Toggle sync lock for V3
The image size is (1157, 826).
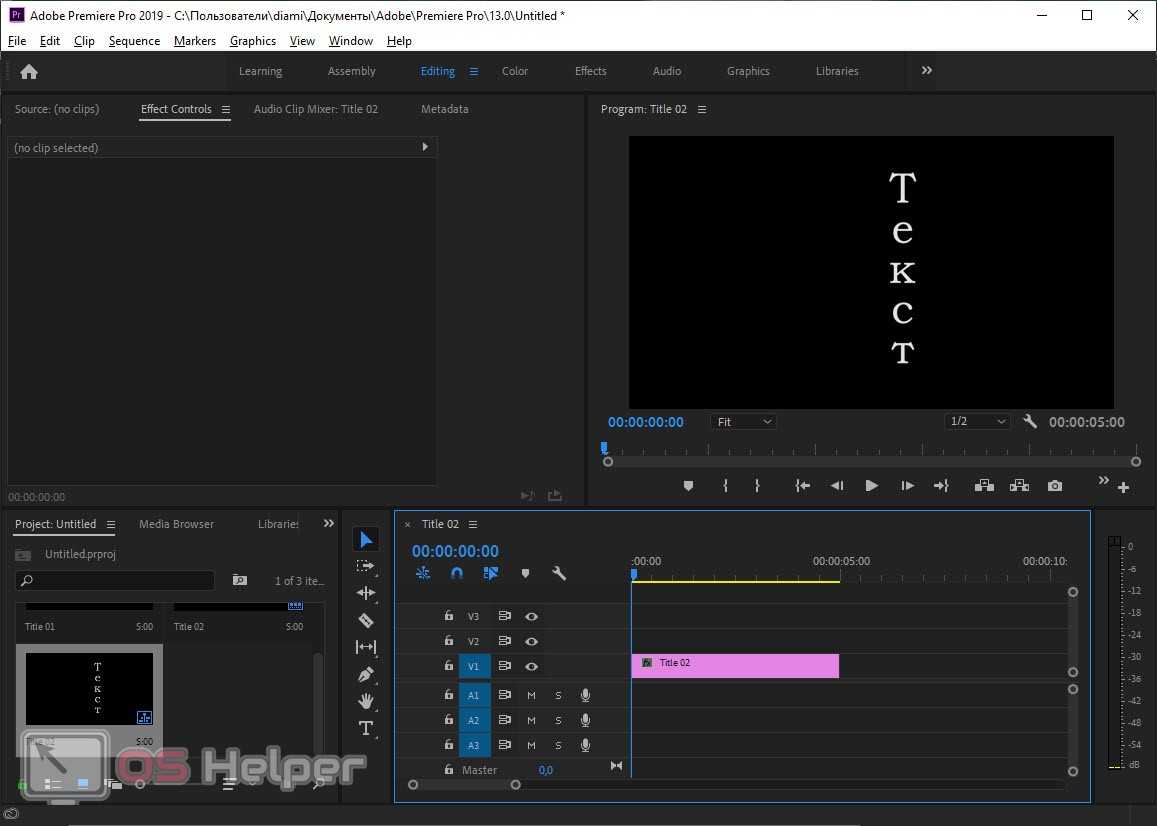(505, 616)
